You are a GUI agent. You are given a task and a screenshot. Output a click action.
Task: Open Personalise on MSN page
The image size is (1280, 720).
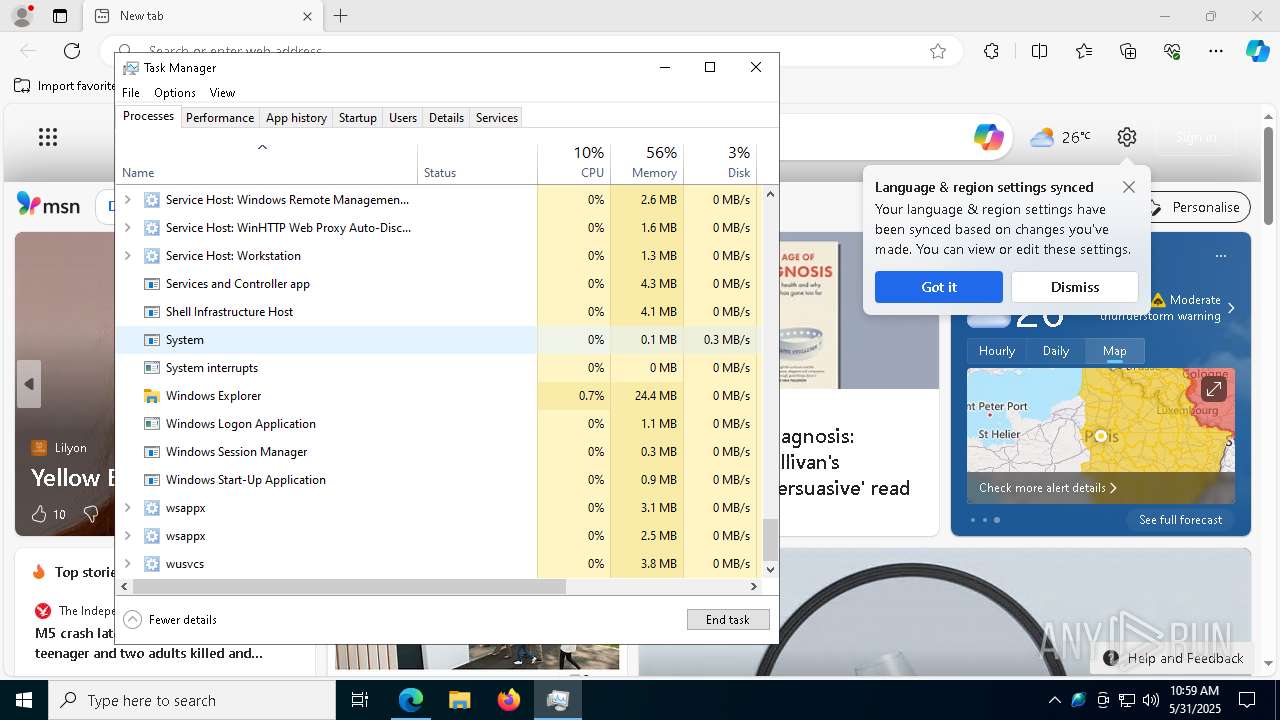1195,207
